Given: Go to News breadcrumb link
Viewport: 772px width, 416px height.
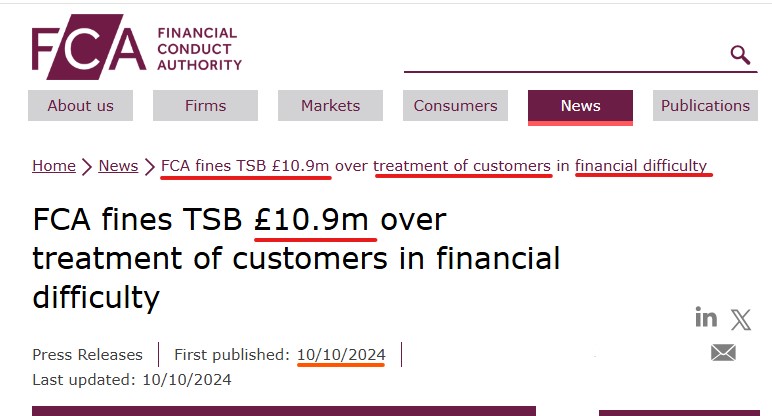Looking at the screenshot, I should 118,166.
